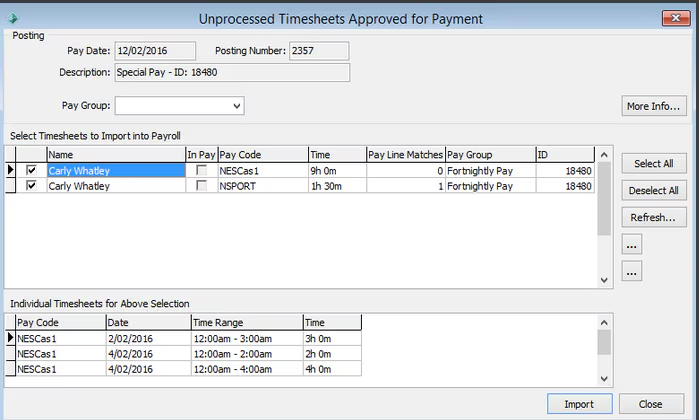Click NESCas1 pay code for 2/02/2016 entry

[61, 338]
